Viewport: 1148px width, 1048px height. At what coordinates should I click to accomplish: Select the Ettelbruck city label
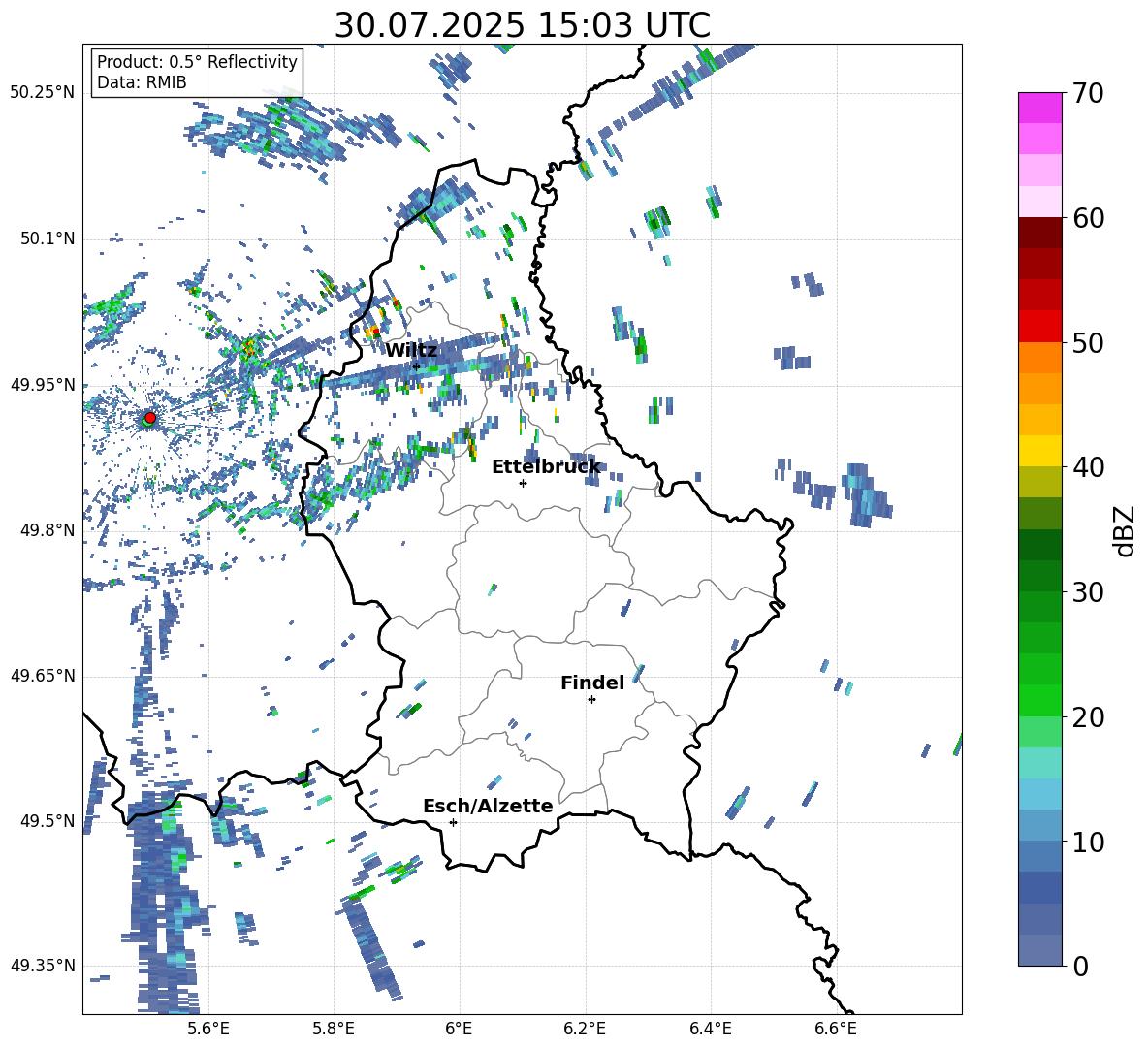click(x=546, y=466)
